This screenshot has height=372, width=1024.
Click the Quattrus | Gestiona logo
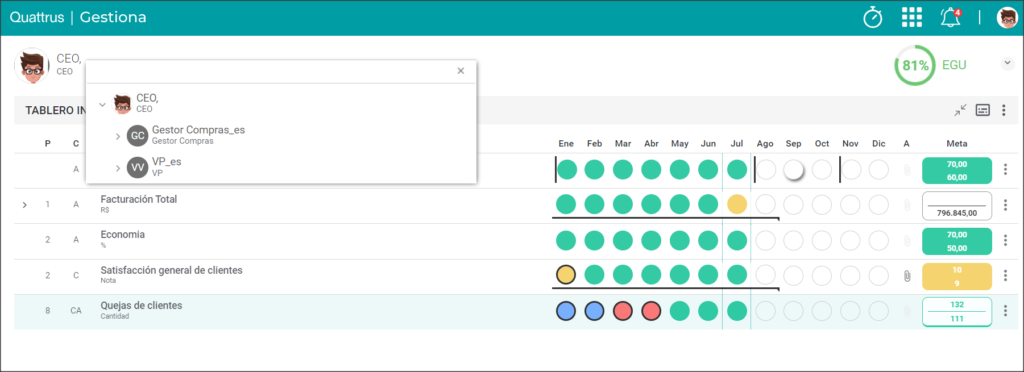(x=78, y=18)
